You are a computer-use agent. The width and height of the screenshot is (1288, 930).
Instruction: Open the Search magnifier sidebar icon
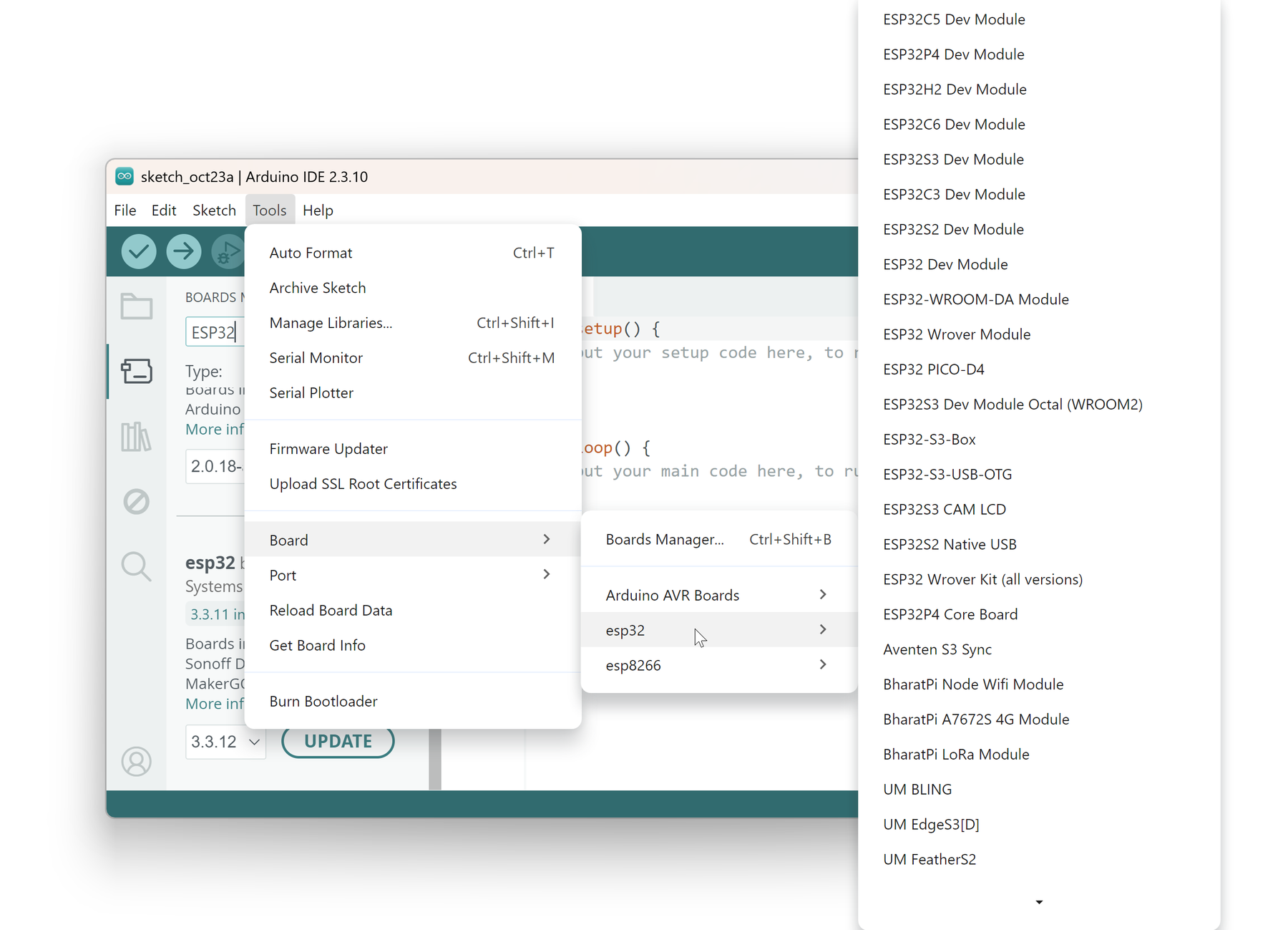tap(136, 566)
